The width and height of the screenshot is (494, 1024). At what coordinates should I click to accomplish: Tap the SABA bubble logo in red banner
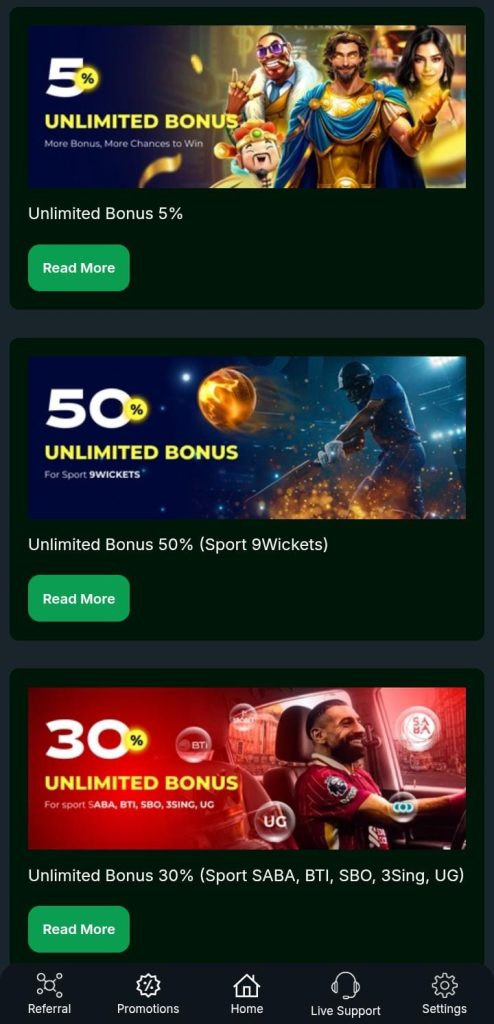pos(417,728)
